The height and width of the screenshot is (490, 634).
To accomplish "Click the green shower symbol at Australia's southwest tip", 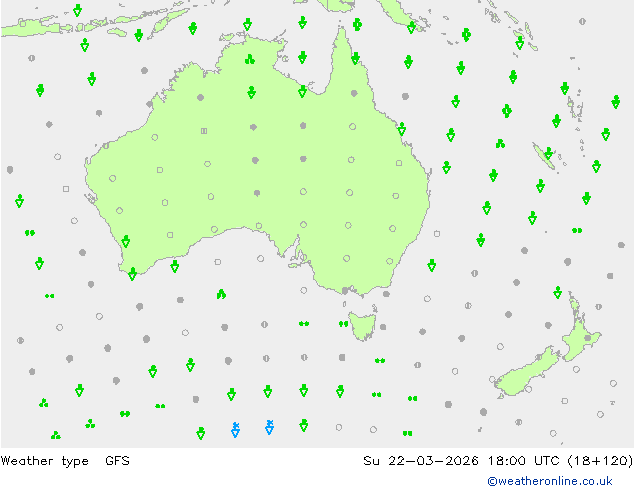I will click(132, 274).
